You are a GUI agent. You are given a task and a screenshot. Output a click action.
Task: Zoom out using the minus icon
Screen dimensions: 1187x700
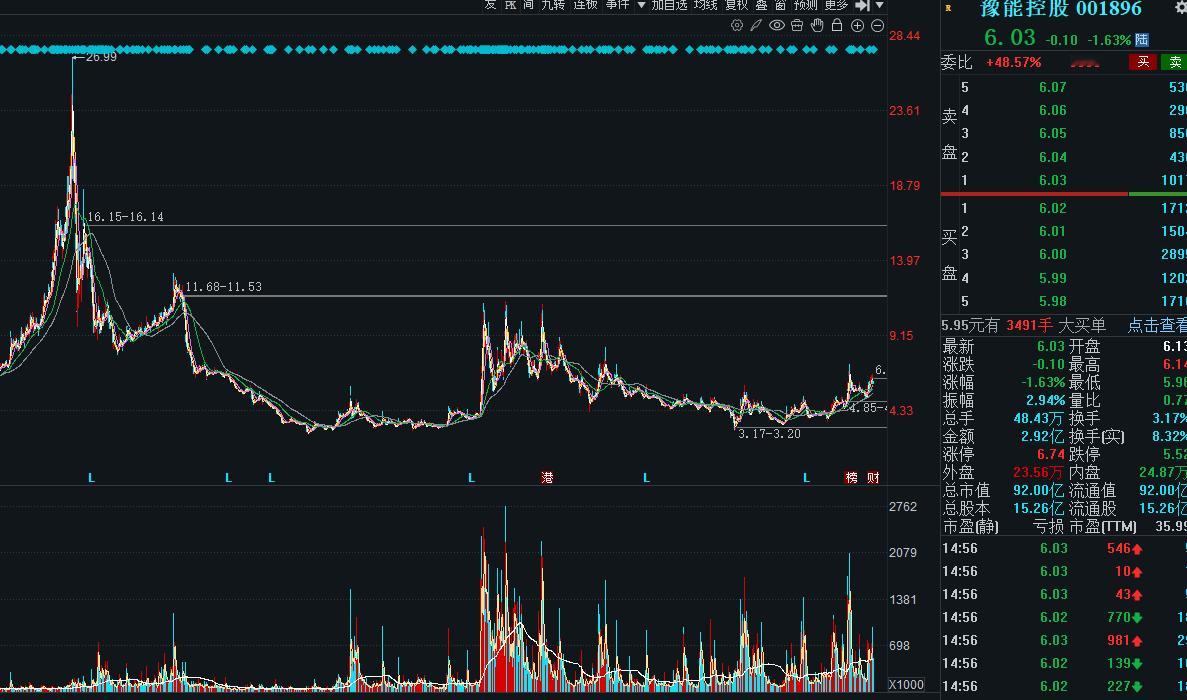(x=877, y=25)
